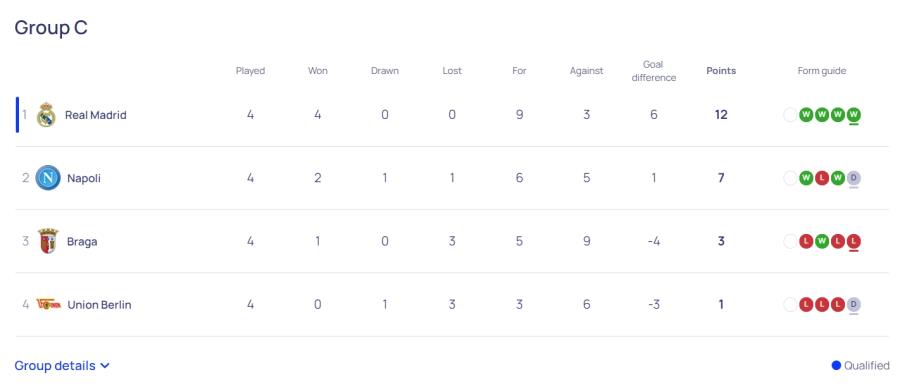Select Union Berlin's latest draw form badge

[x=854, y=305]
